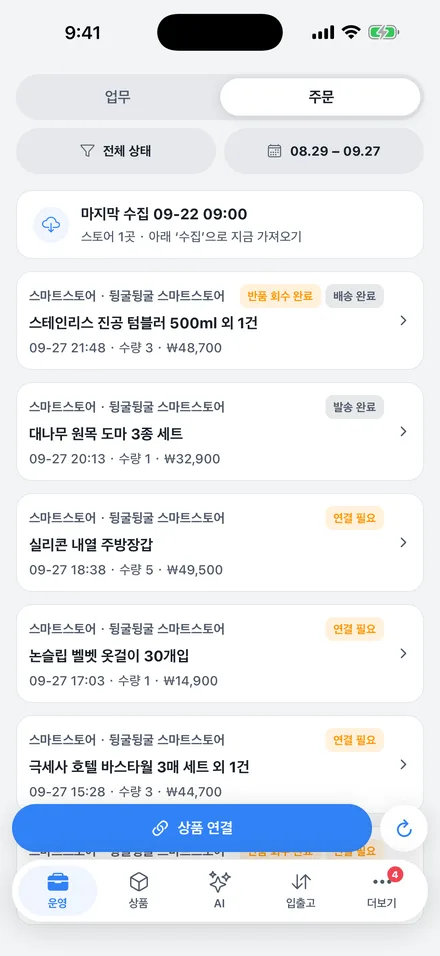The width and height of the screenshot is (440, 956).
Task: Tap the cloud download collection icon
Action: pyautogui.click(x=51, y=224)
